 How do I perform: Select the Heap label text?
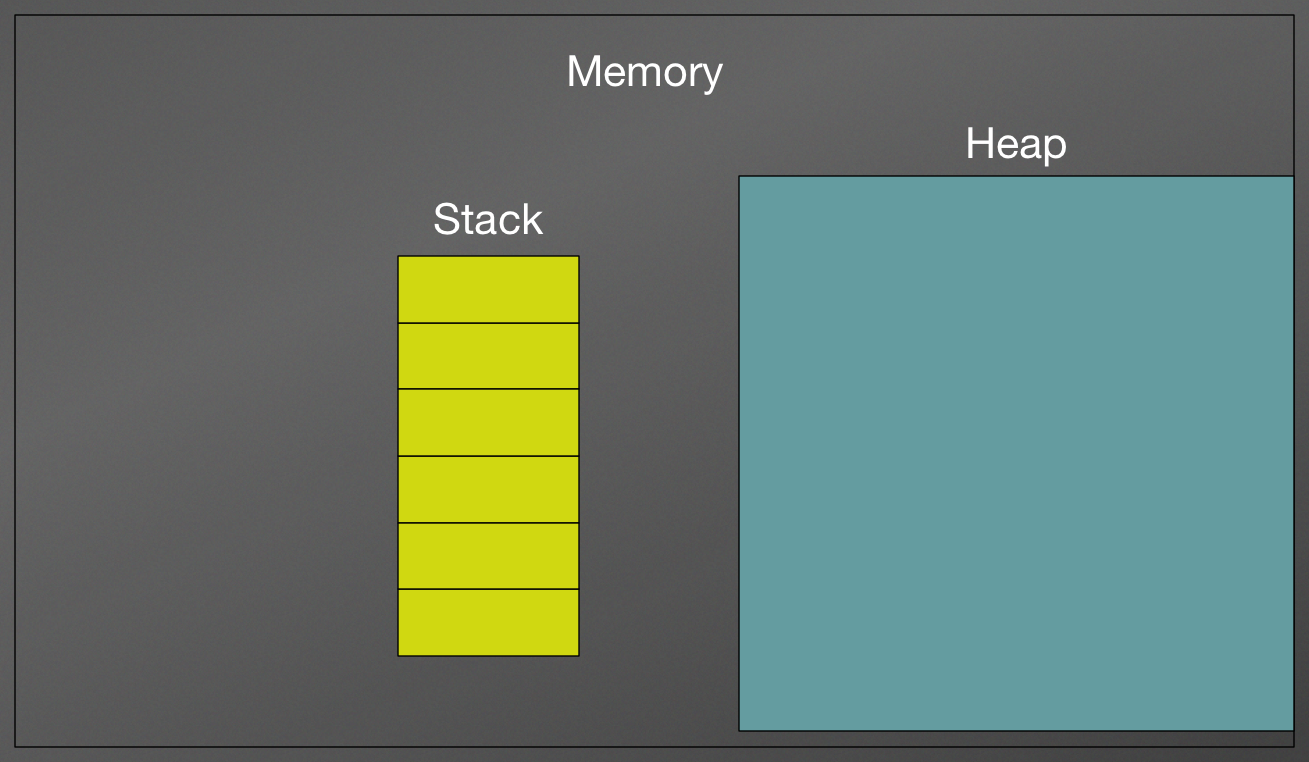coord(1016,144)
